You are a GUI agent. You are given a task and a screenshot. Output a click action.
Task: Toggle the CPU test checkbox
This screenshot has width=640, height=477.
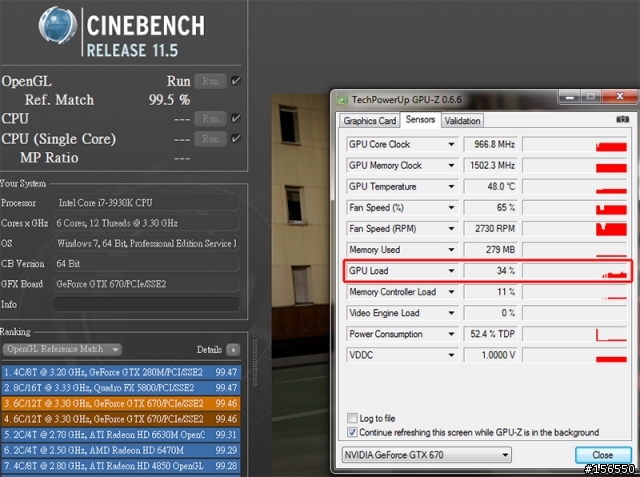click(x=236, y=118)
